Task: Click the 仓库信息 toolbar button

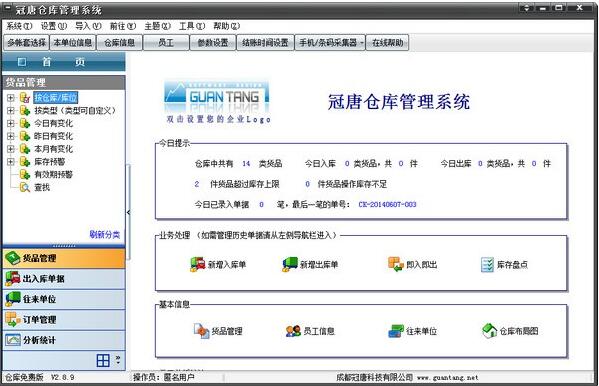Action: pos(119,42)
